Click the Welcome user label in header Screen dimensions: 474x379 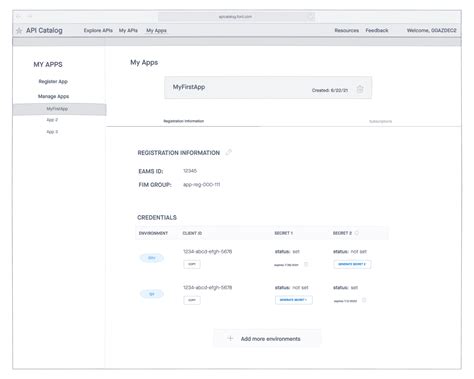[x=432, y=30]
